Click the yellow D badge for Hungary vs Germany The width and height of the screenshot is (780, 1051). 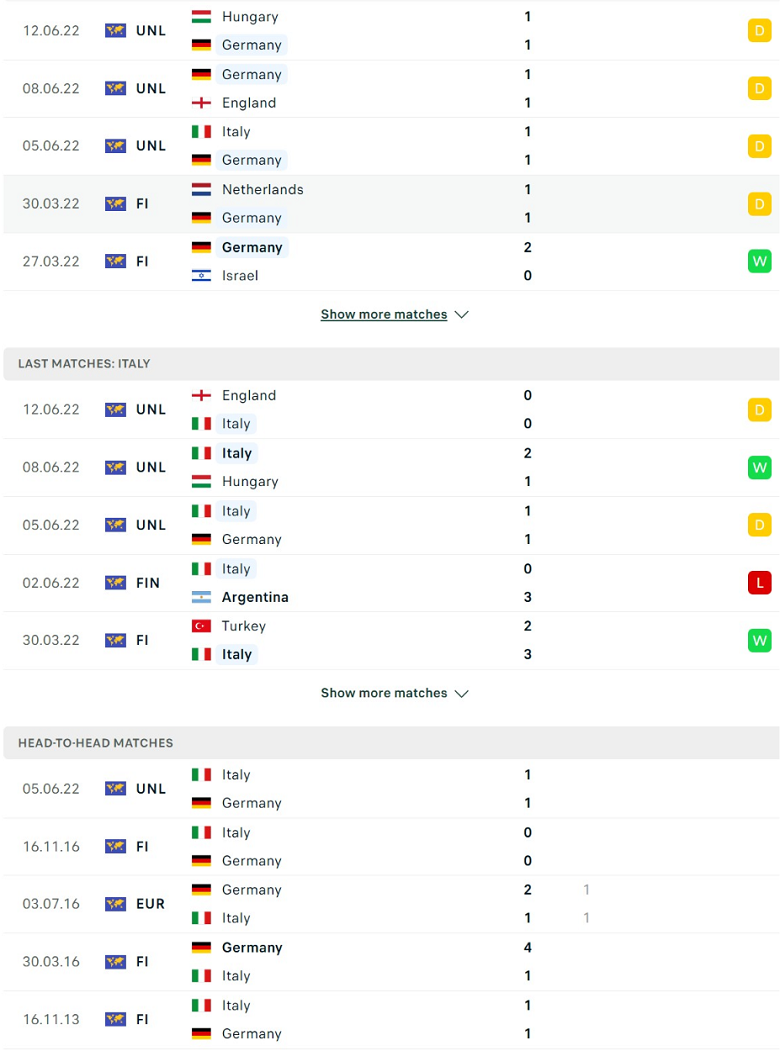point(759,31)
